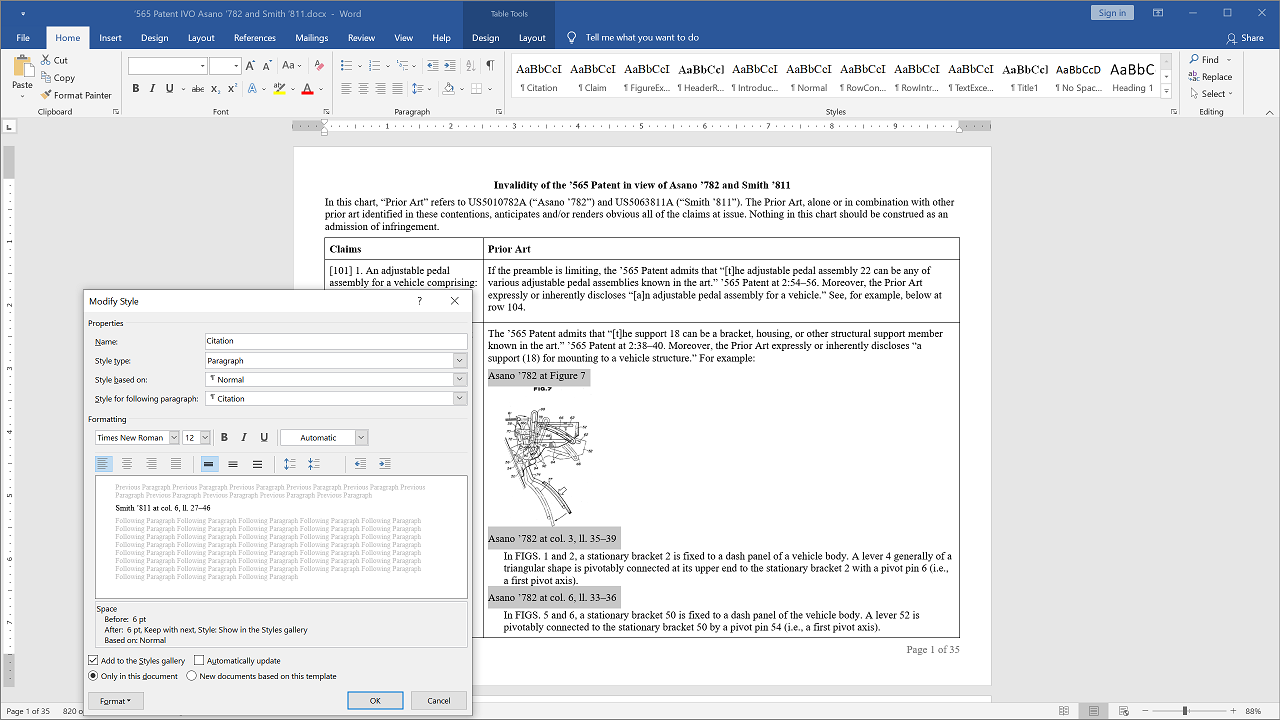Open the Style type dropdown
The height and width of the screenshot is (720, 1280).
[460, 361]
